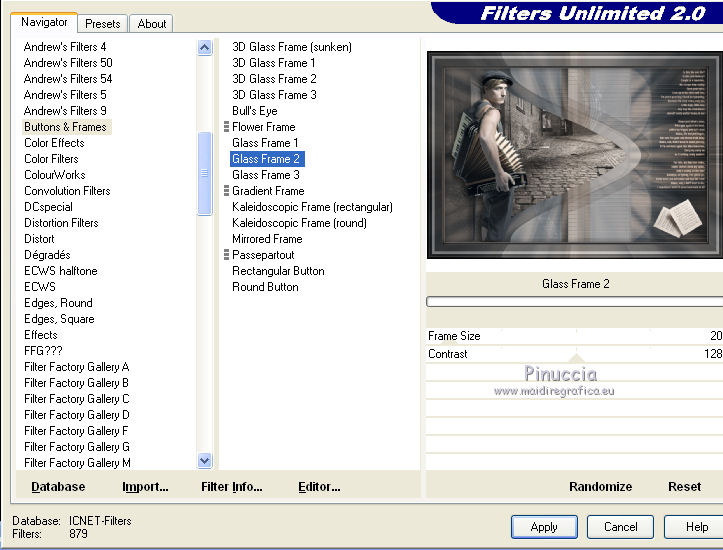Click the Flower Frame grip icon
The width and height of the screenshot is (723, 550).
click(226, 127)
